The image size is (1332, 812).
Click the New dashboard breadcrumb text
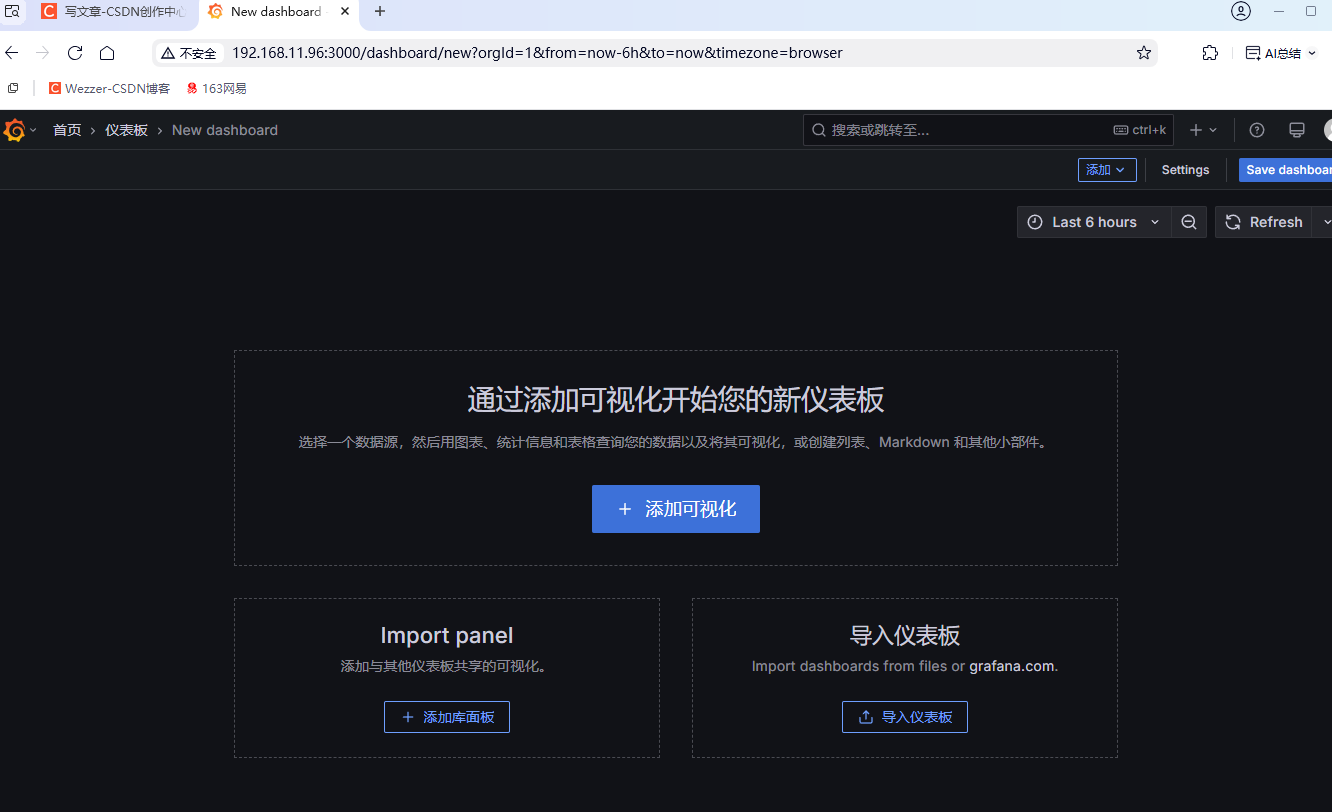pos(225,130)
